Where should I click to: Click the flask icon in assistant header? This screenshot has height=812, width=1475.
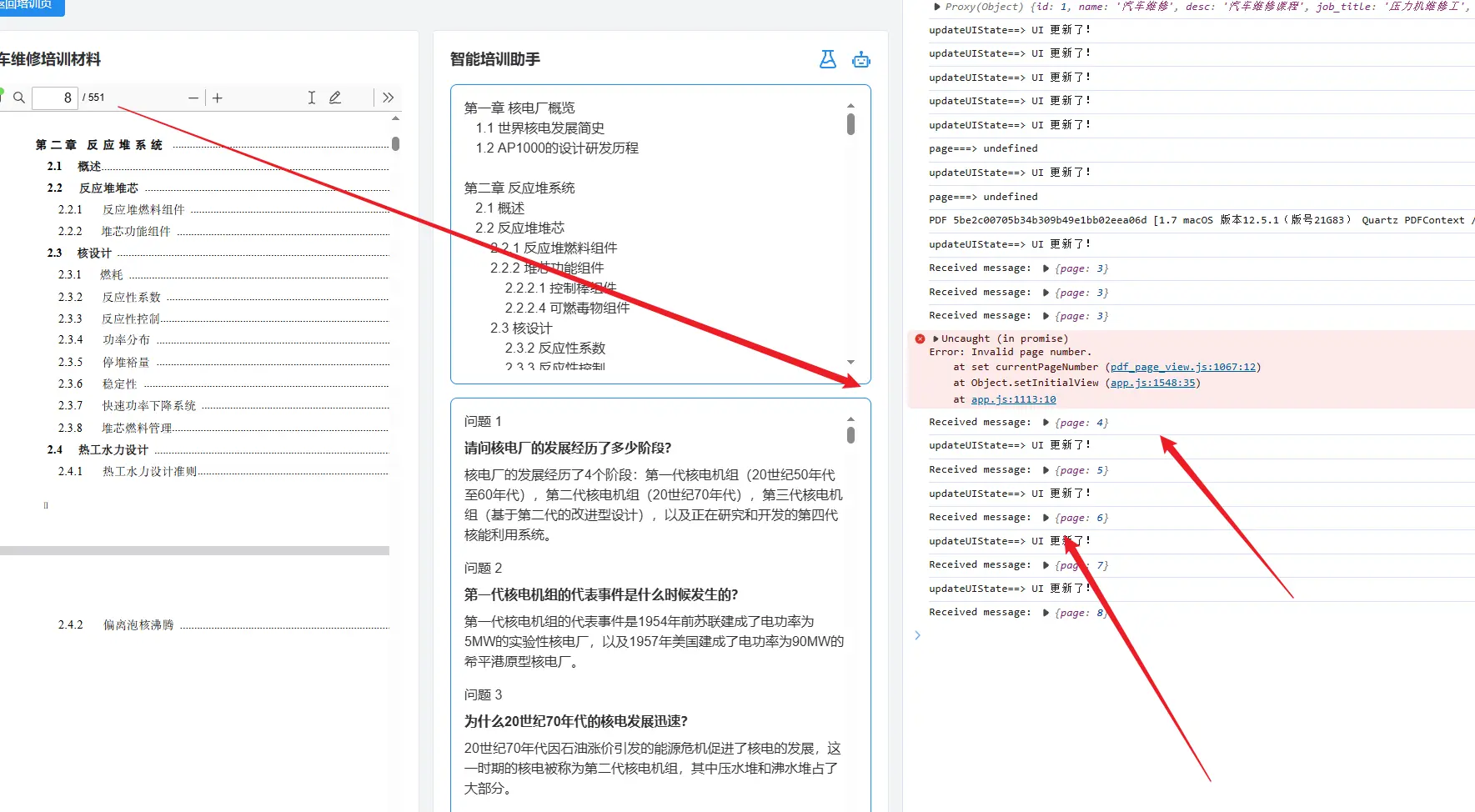coord(828,59)
